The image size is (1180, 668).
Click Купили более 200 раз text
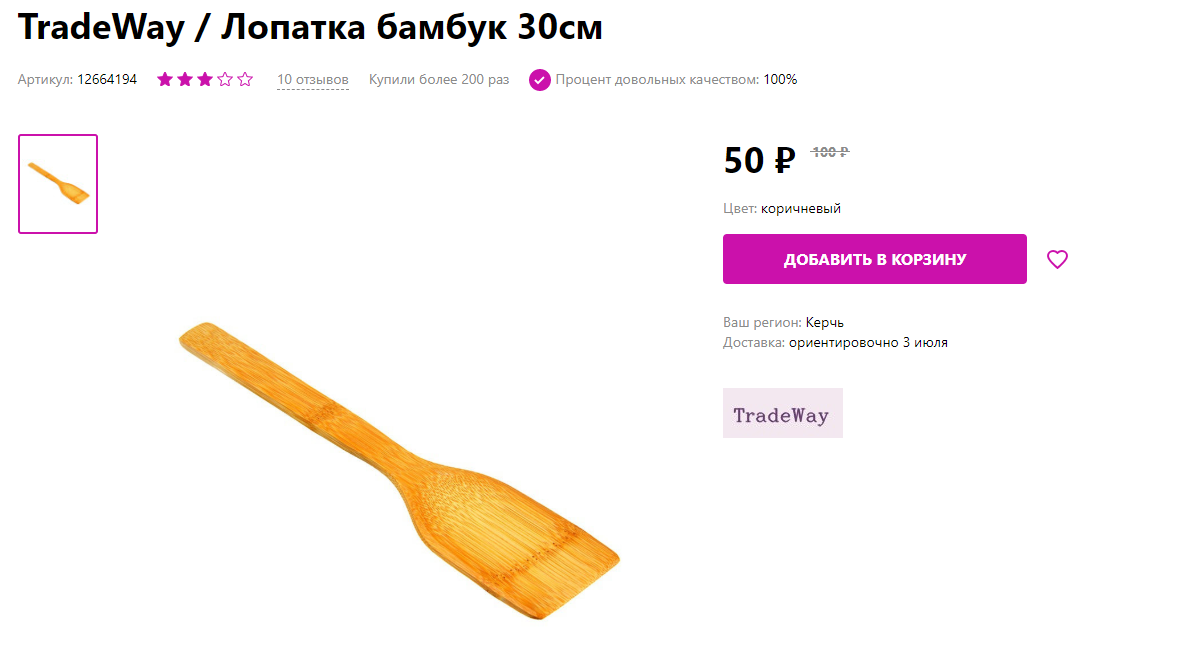pyautogui.click(x=439, y=80)
